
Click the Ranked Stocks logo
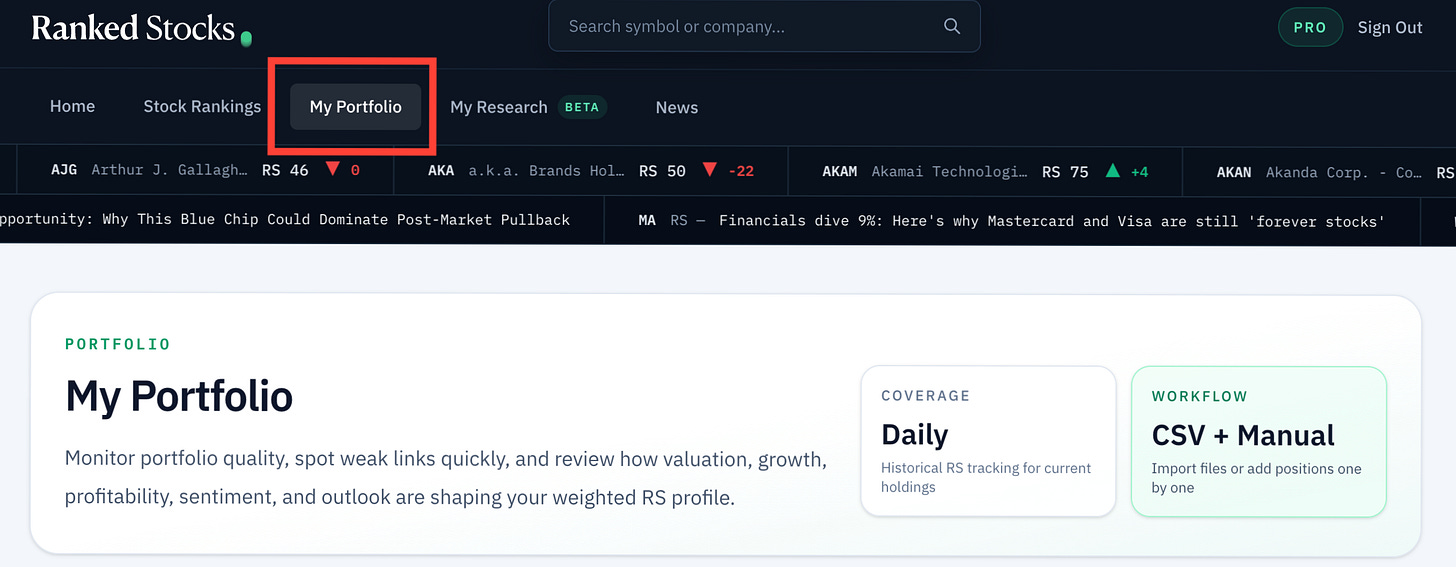pyautogui.click(x=141, y=28)
